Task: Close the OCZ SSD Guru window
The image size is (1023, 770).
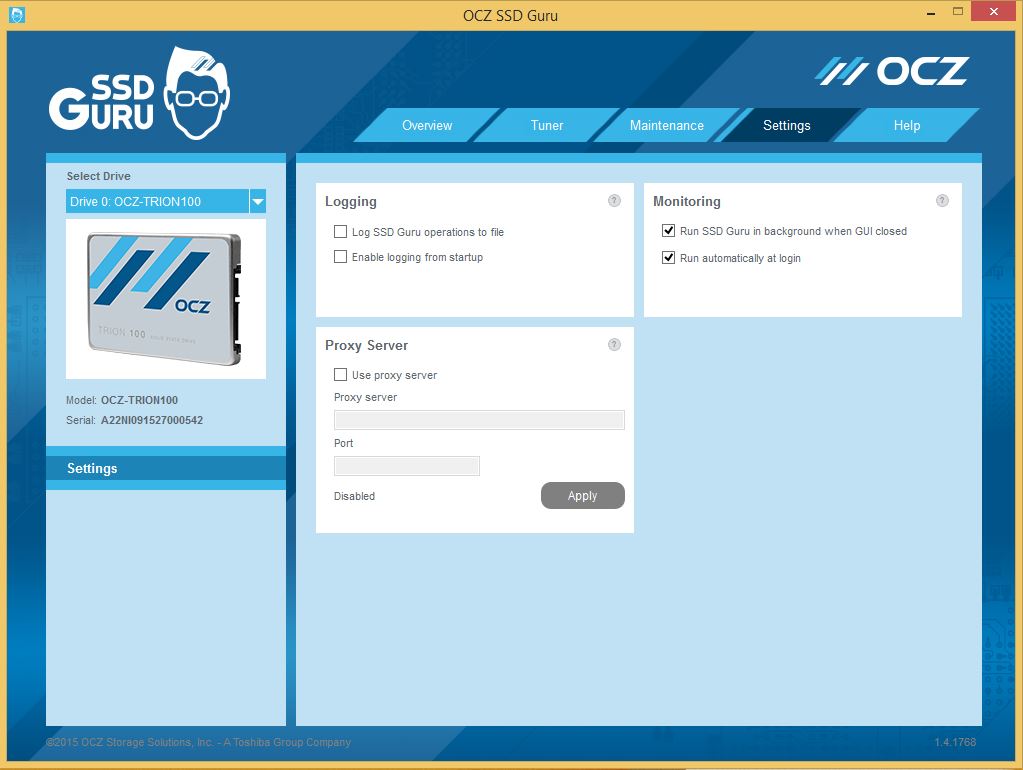Action: coord(994,11)
